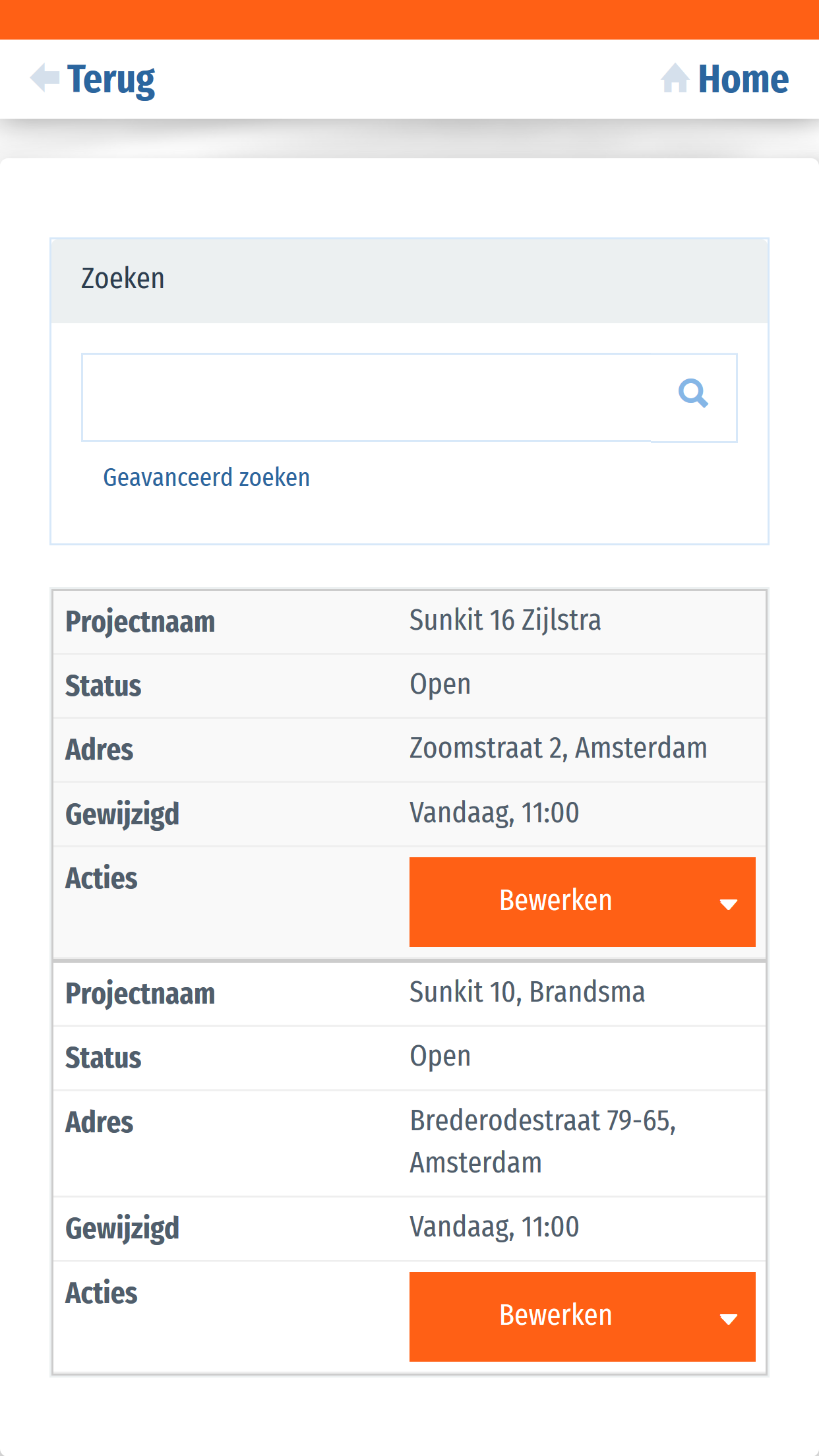Click Bewerken for Sunkit 10, Brandsma

(x=555, y=1316)
